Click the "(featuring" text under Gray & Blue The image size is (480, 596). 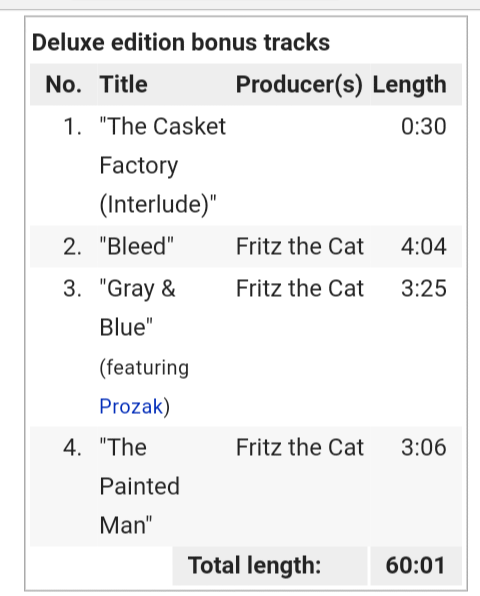click(144, 368)
